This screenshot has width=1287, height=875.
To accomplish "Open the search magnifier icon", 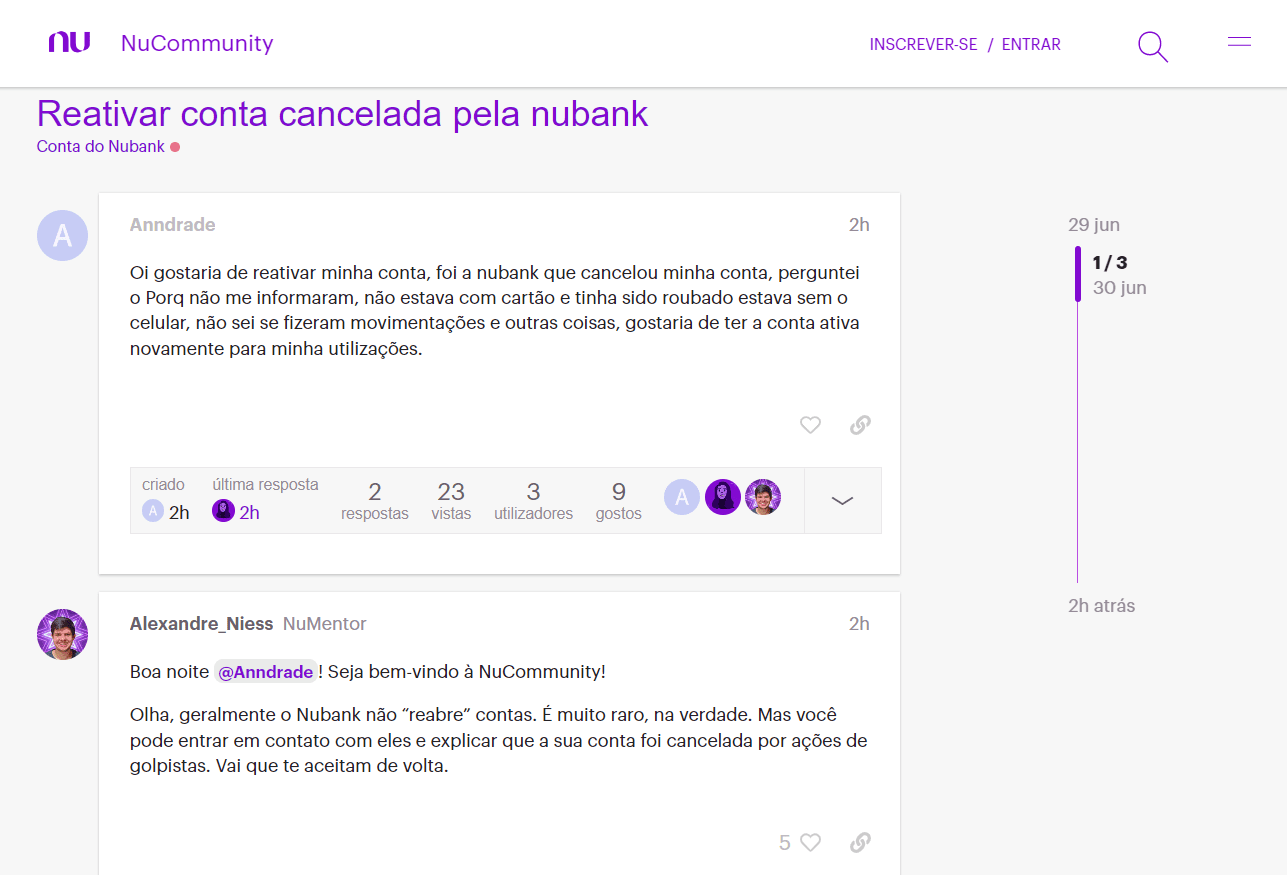I will (x=1153, y=46).
